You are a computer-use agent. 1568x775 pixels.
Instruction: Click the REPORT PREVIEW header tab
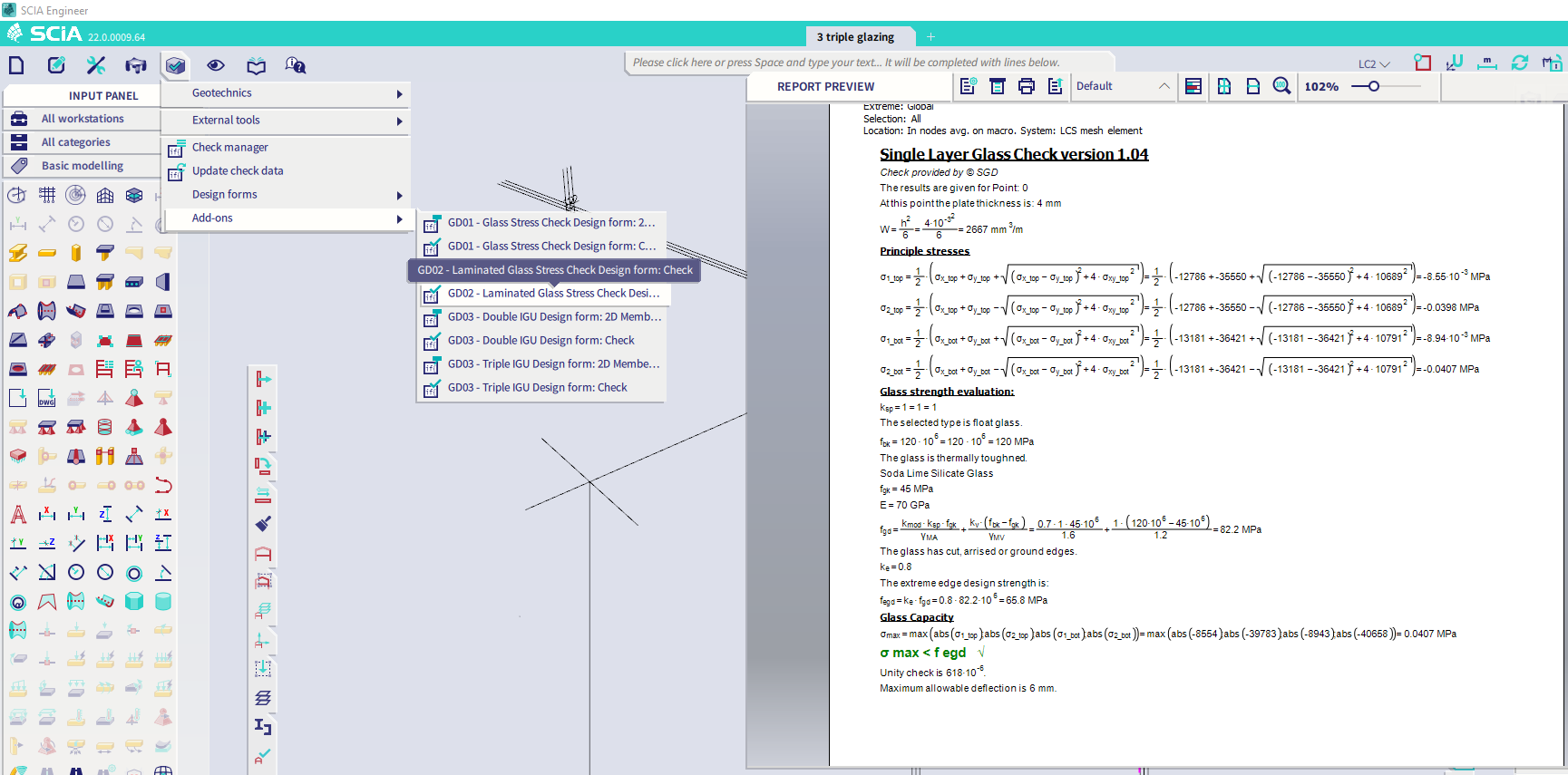click(x=825, y=87)
